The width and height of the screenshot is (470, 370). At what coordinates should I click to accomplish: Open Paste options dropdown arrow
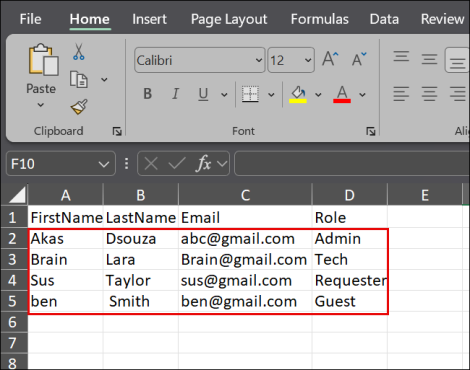coord(41,105)
